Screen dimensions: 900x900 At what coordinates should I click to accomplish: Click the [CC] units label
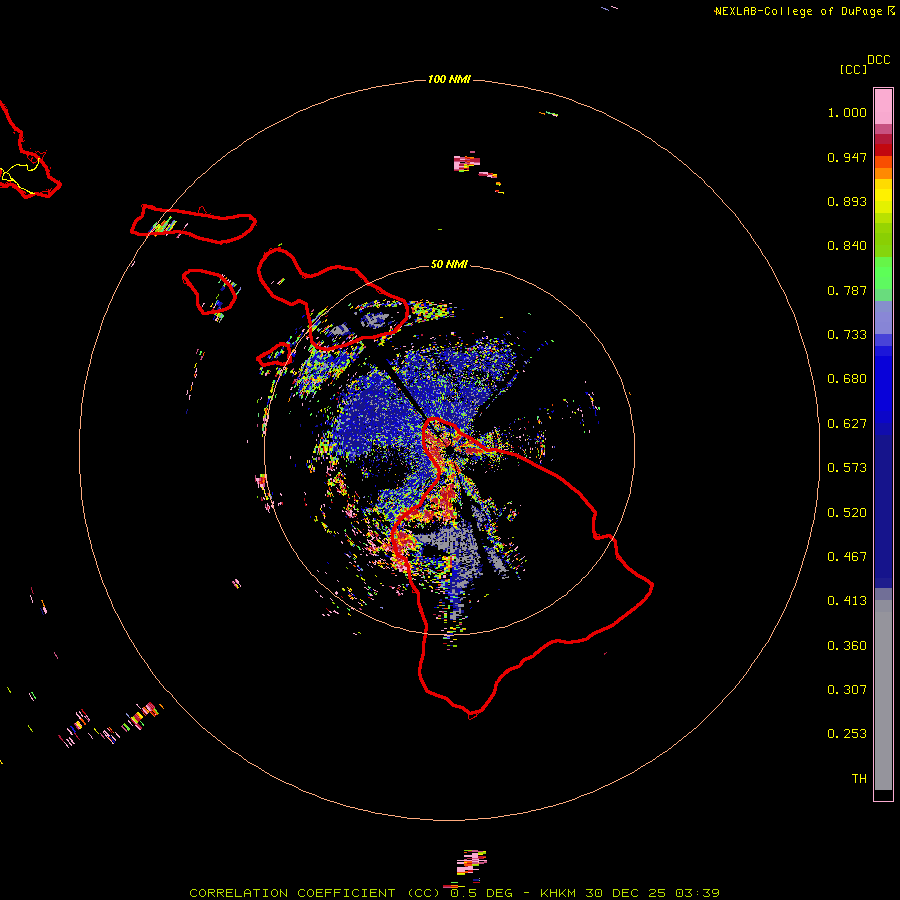click(853, 69)
